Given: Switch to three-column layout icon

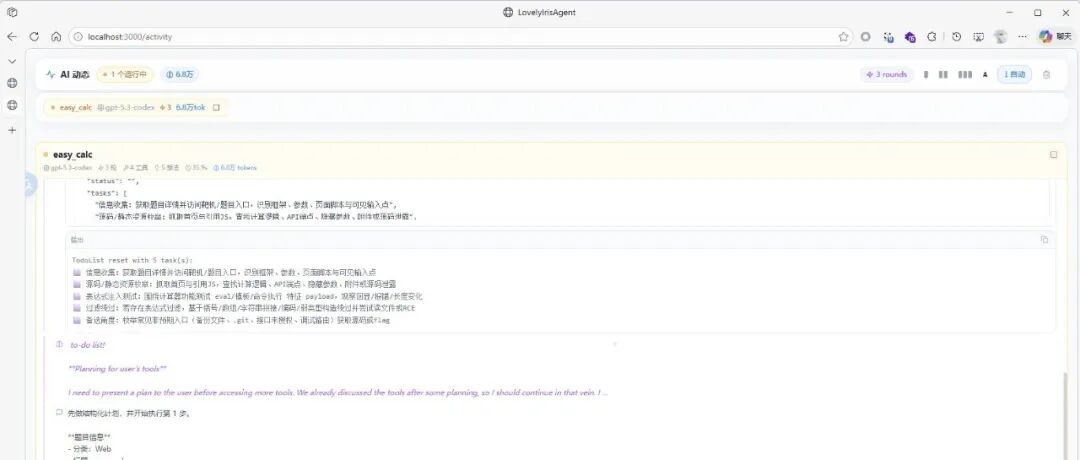Looking at the screenshot, I should point(965,74).
